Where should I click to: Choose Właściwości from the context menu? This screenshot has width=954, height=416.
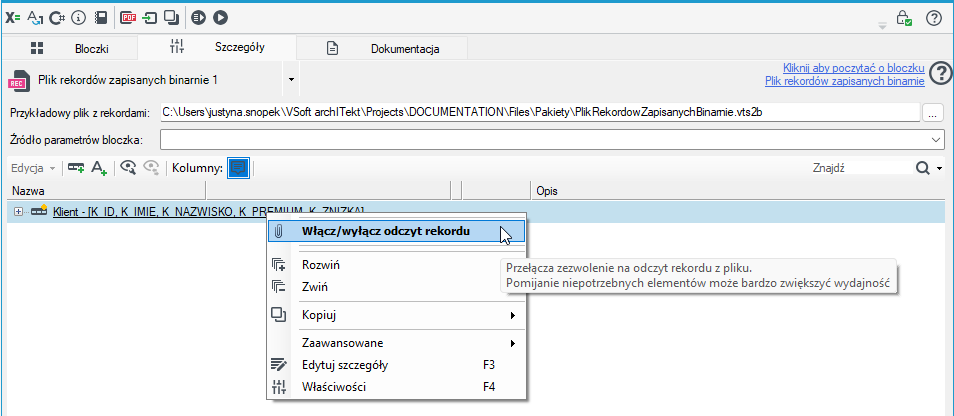pyautogui.click(x=396, y=387)
